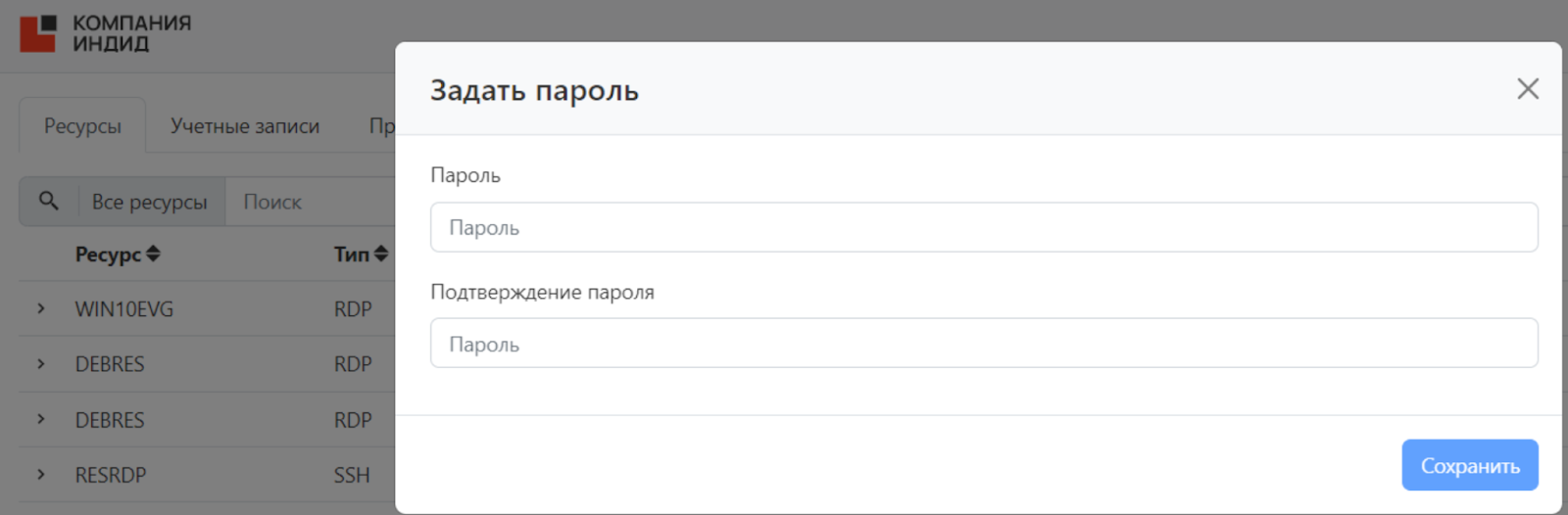Screen dimensions: 1568x515
Task: Expand the RESRDP resource row
Action: click(x=41, y=475)
